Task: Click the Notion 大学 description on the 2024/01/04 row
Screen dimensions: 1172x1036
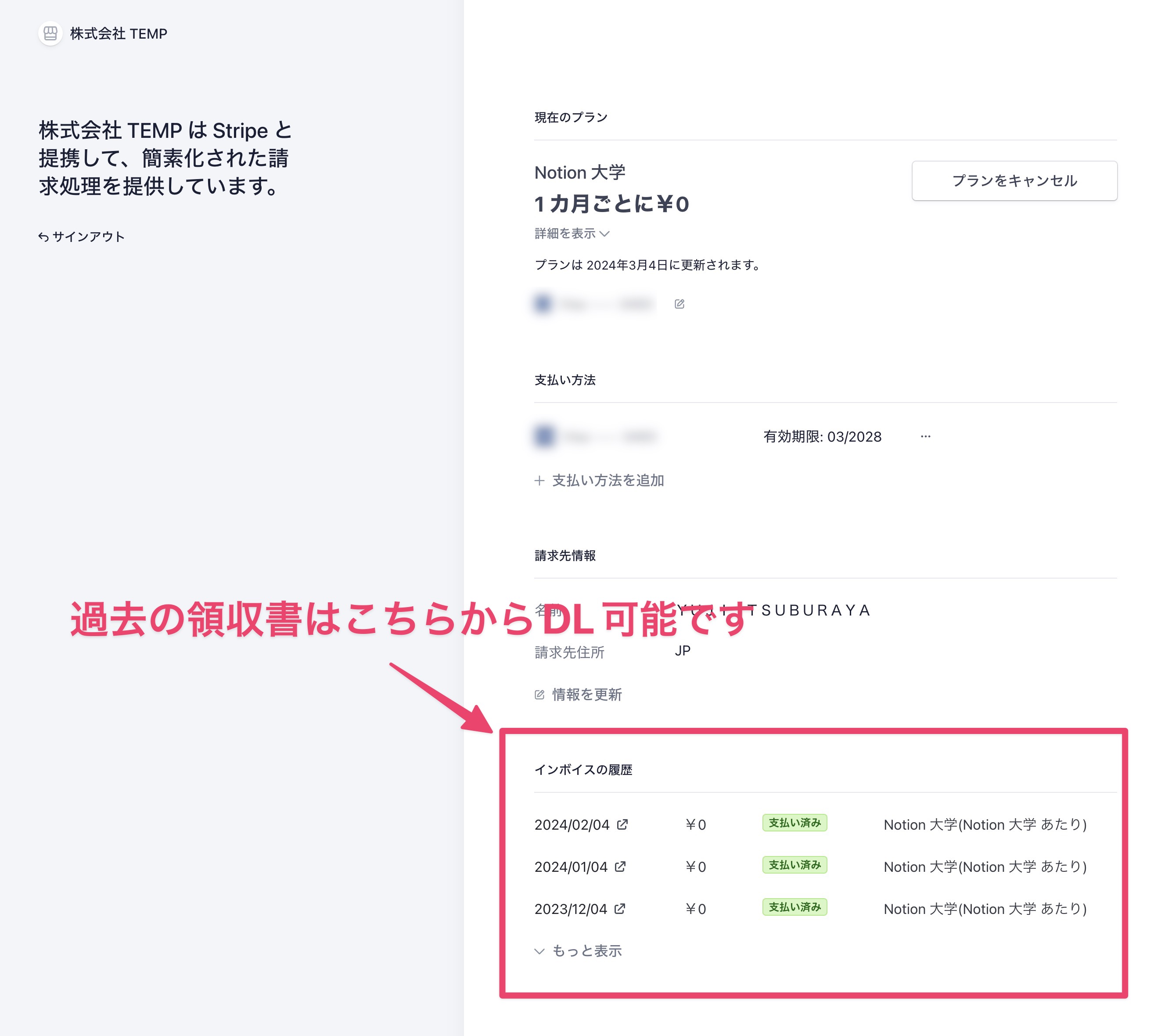Action: click(x=985, y=866)
